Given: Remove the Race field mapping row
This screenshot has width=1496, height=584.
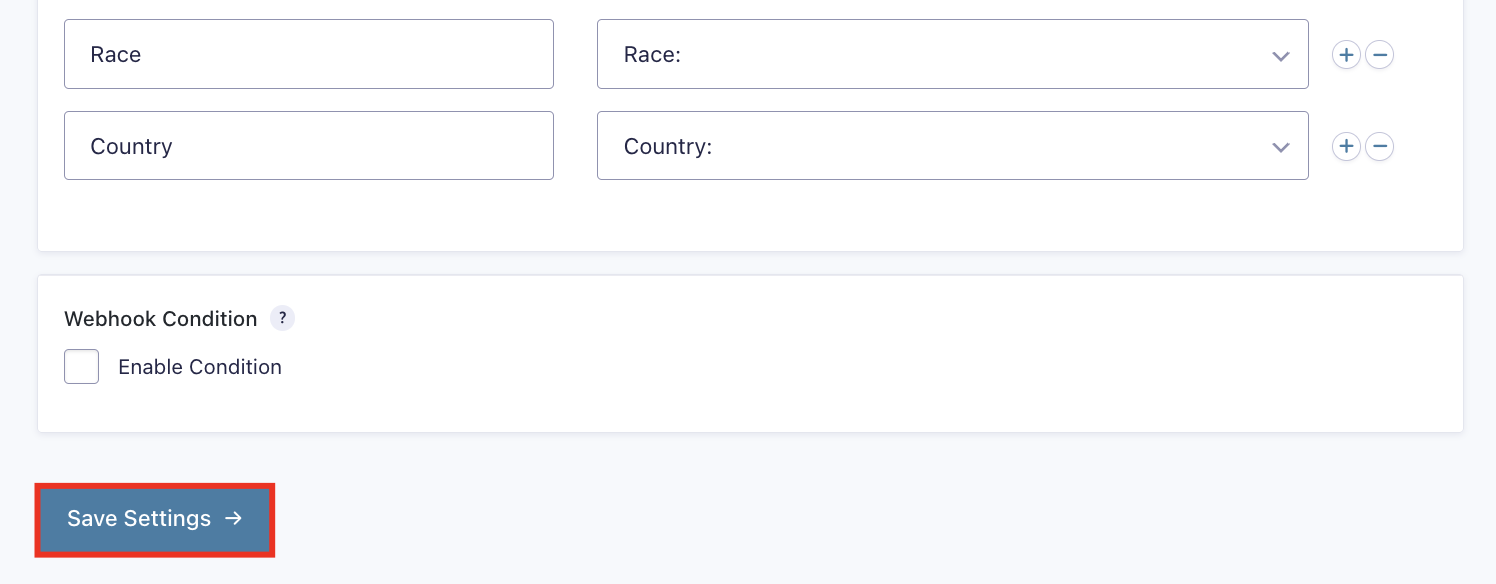Looking at the screenshot, I should (x=1379, y=55).
